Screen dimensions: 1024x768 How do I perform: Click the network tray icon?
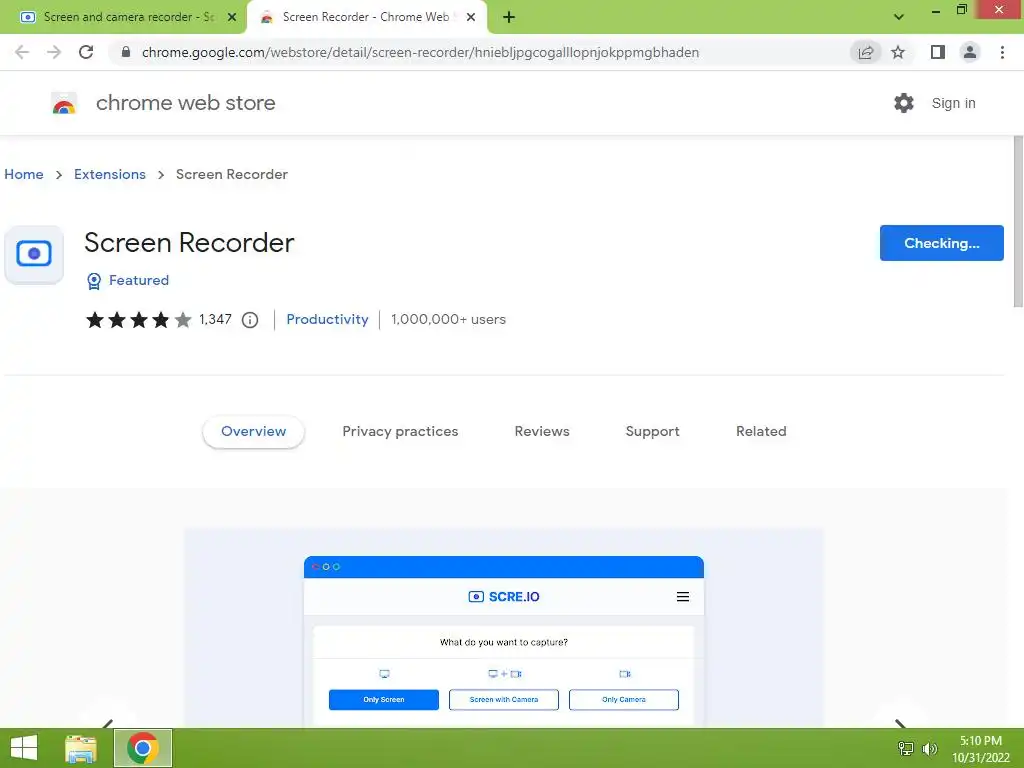906,749
